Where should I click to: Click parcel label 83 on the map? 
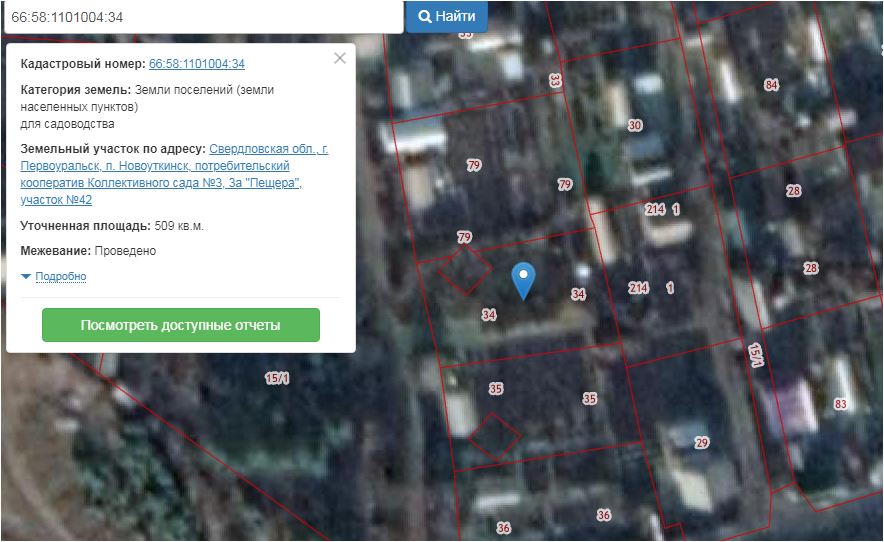(x=840, y=404)
